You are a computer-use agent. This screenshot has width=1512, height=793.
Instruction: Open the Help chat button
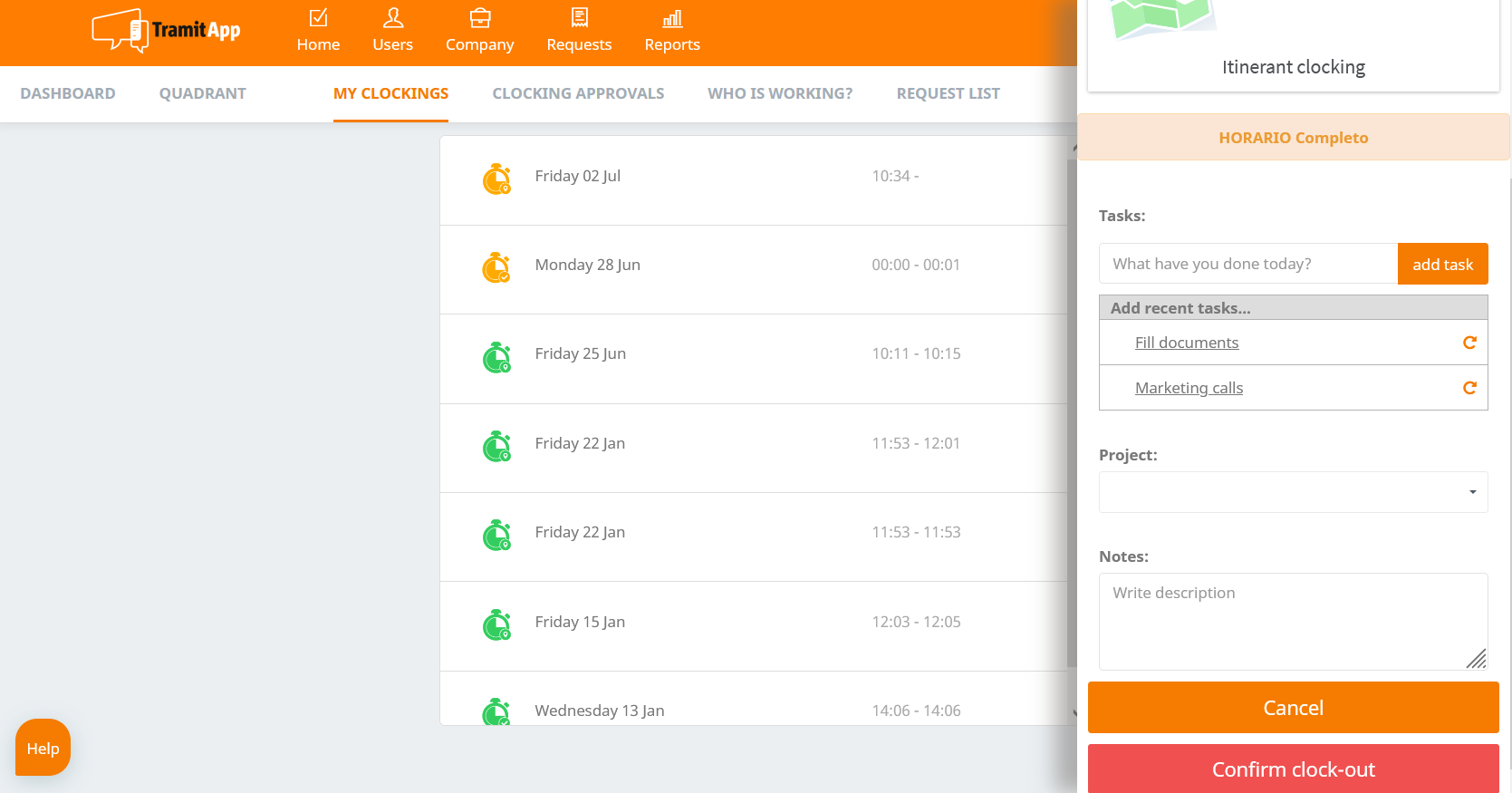click(43, 748)
